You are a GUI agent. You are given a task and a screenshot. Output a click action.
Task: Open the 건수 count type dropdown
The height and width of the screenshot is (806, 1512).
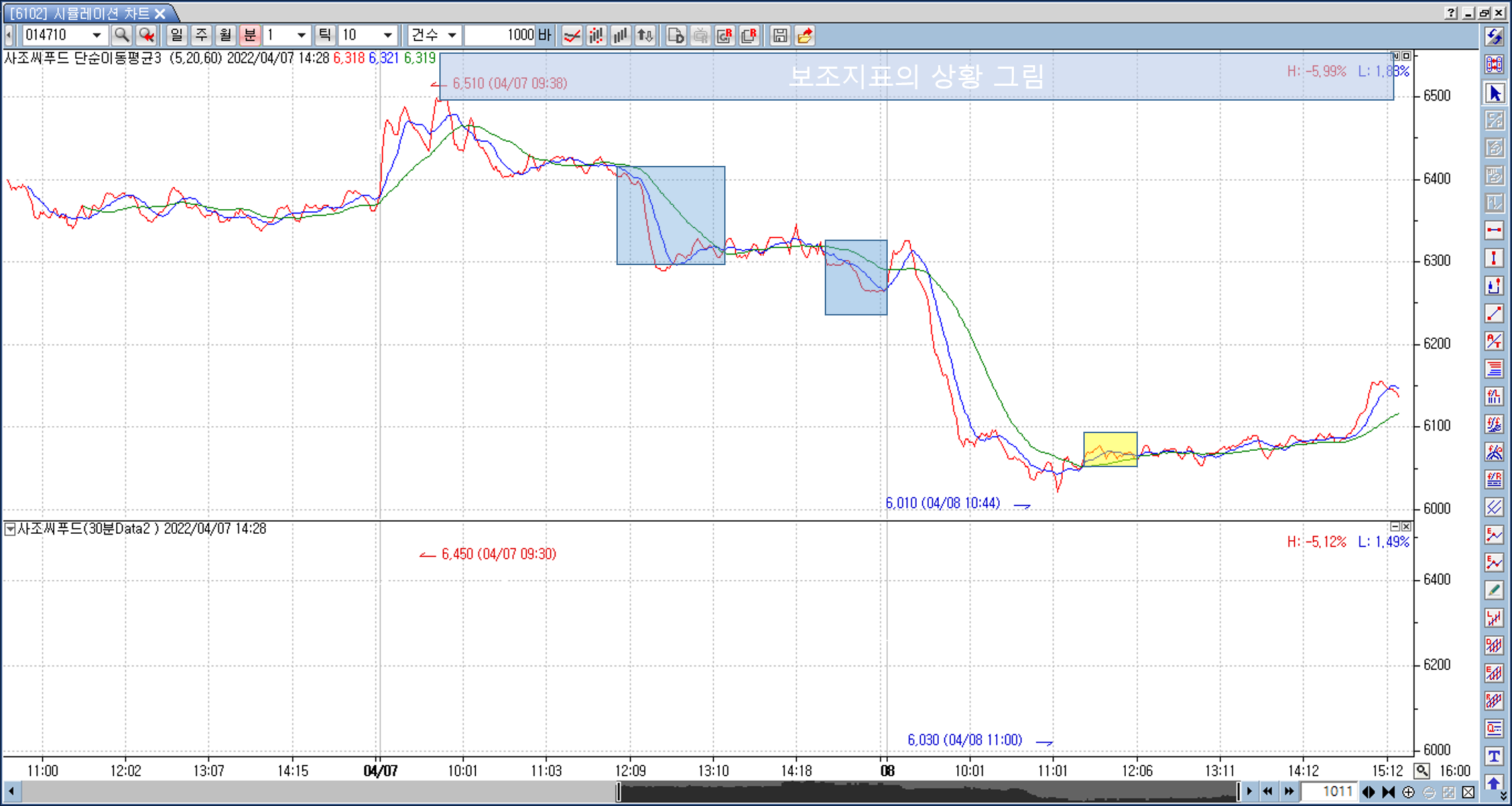pyautogui.click(x=451, y=35)
